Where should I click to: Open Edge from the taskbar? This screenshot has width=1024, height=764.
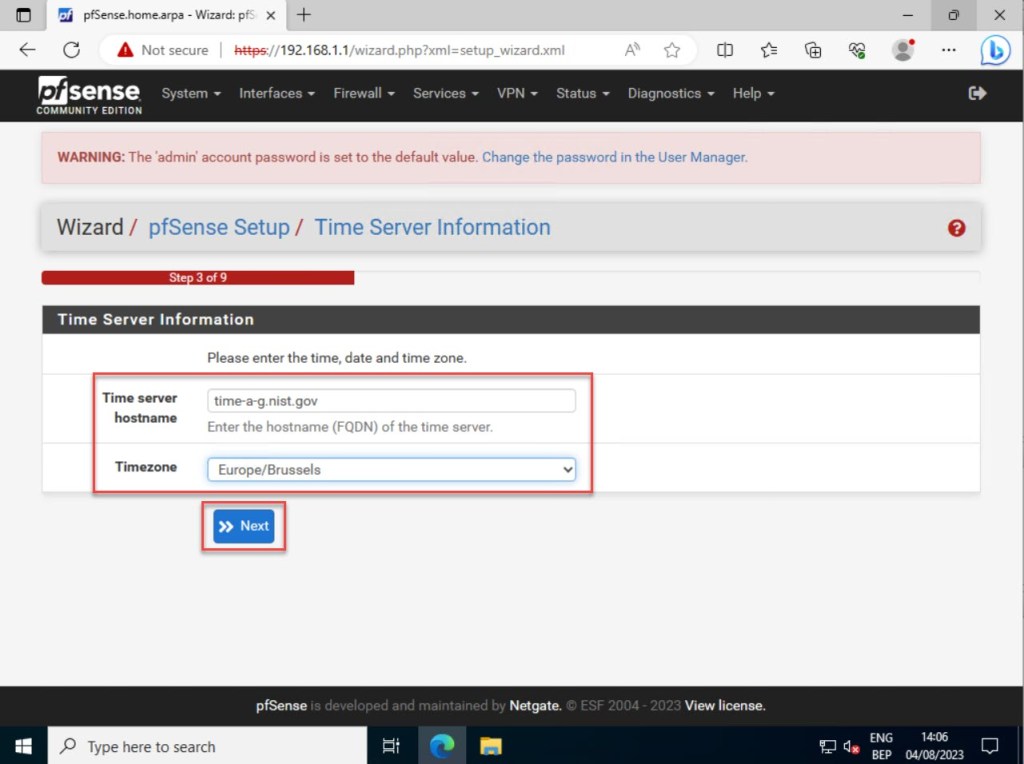(x=442, y=745)
